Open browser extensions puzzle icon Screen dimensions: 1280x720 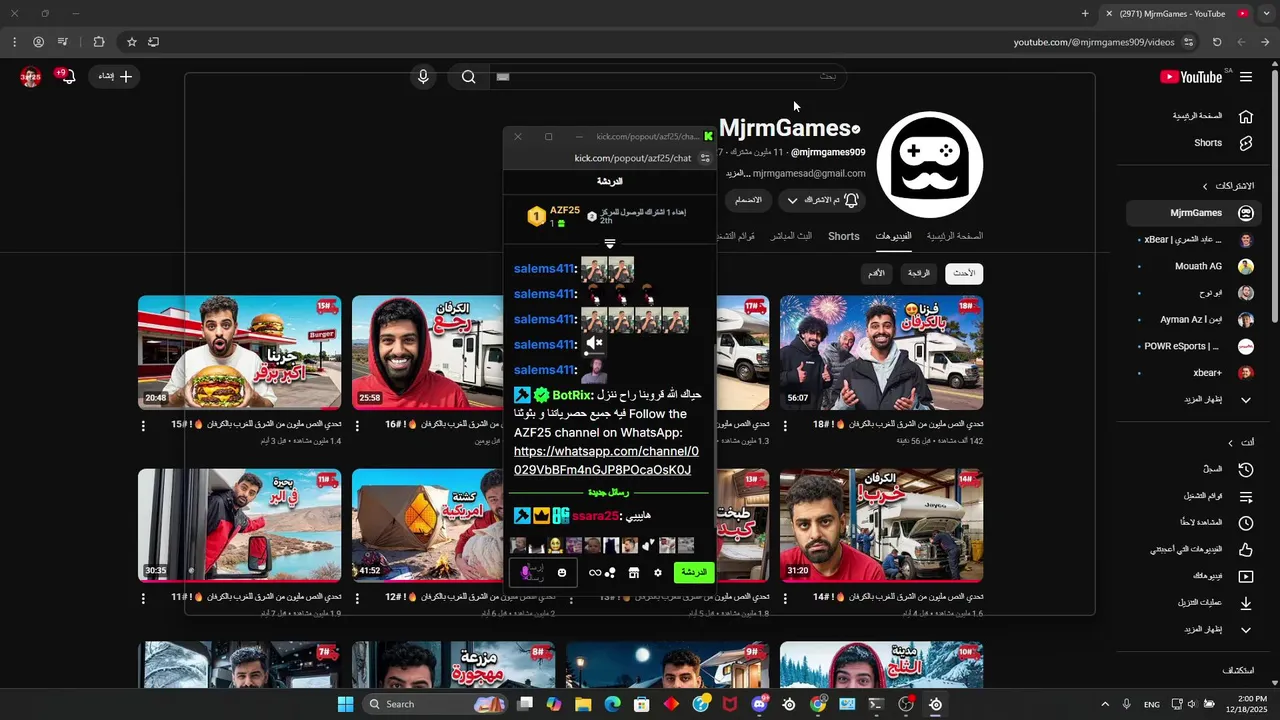[99, 42]
